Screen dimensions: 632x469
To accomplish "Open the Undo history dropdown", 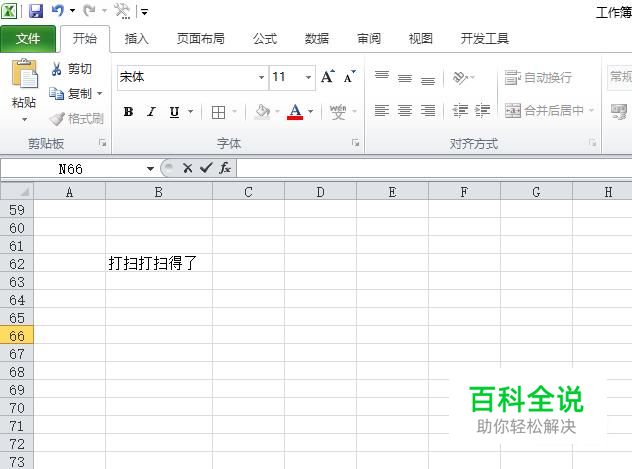I will click(x=72, y=11).
